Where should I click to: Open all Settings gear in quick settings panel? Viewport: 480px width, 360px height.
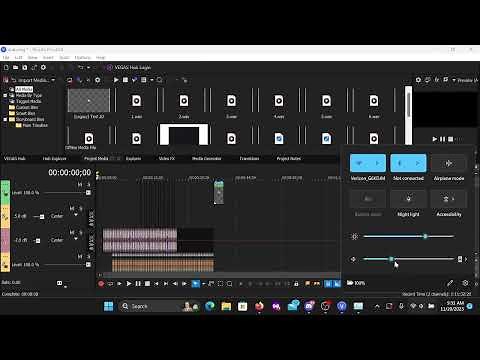pyautogui.click(x=465, y=283)
